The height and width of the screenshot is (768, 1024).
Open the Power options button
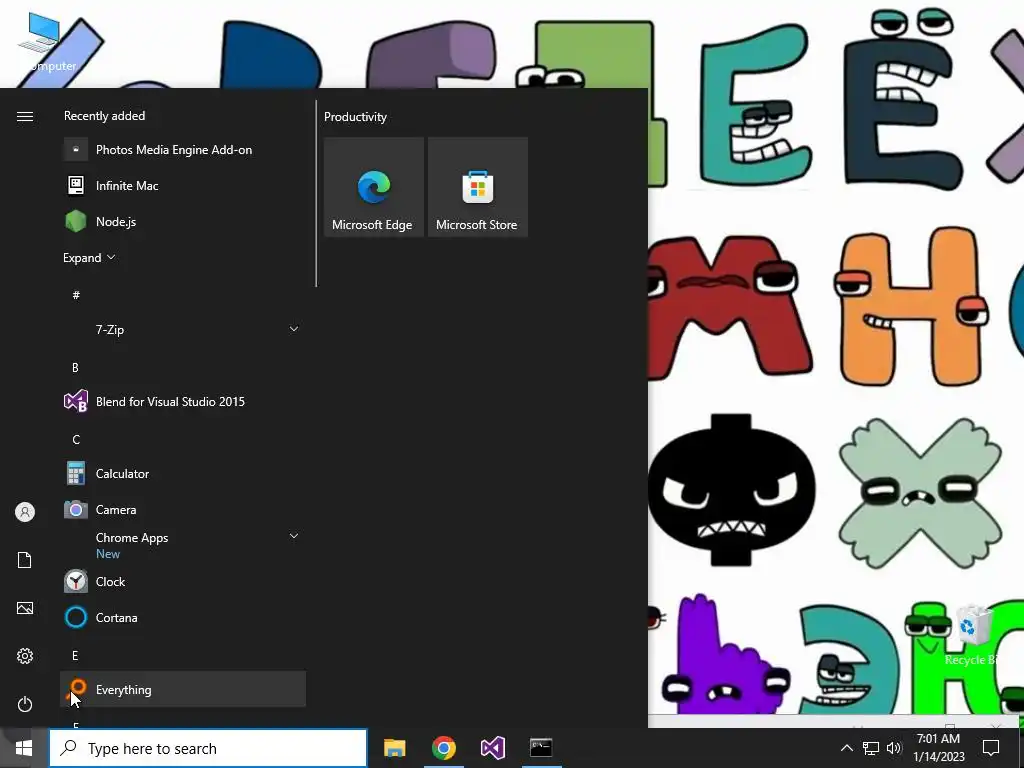click(x=25, y=704)
